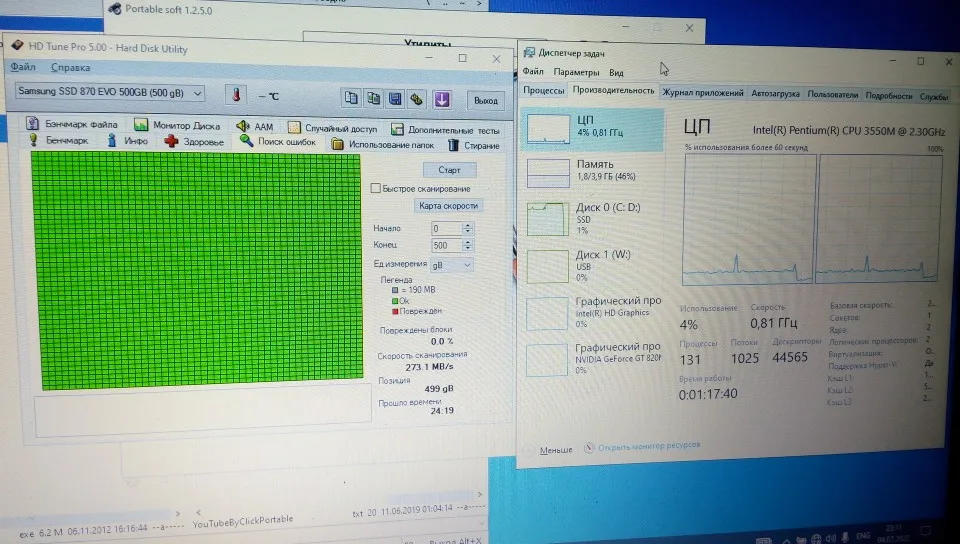
Task: Click the Начало value field
Action: [446, 228]
